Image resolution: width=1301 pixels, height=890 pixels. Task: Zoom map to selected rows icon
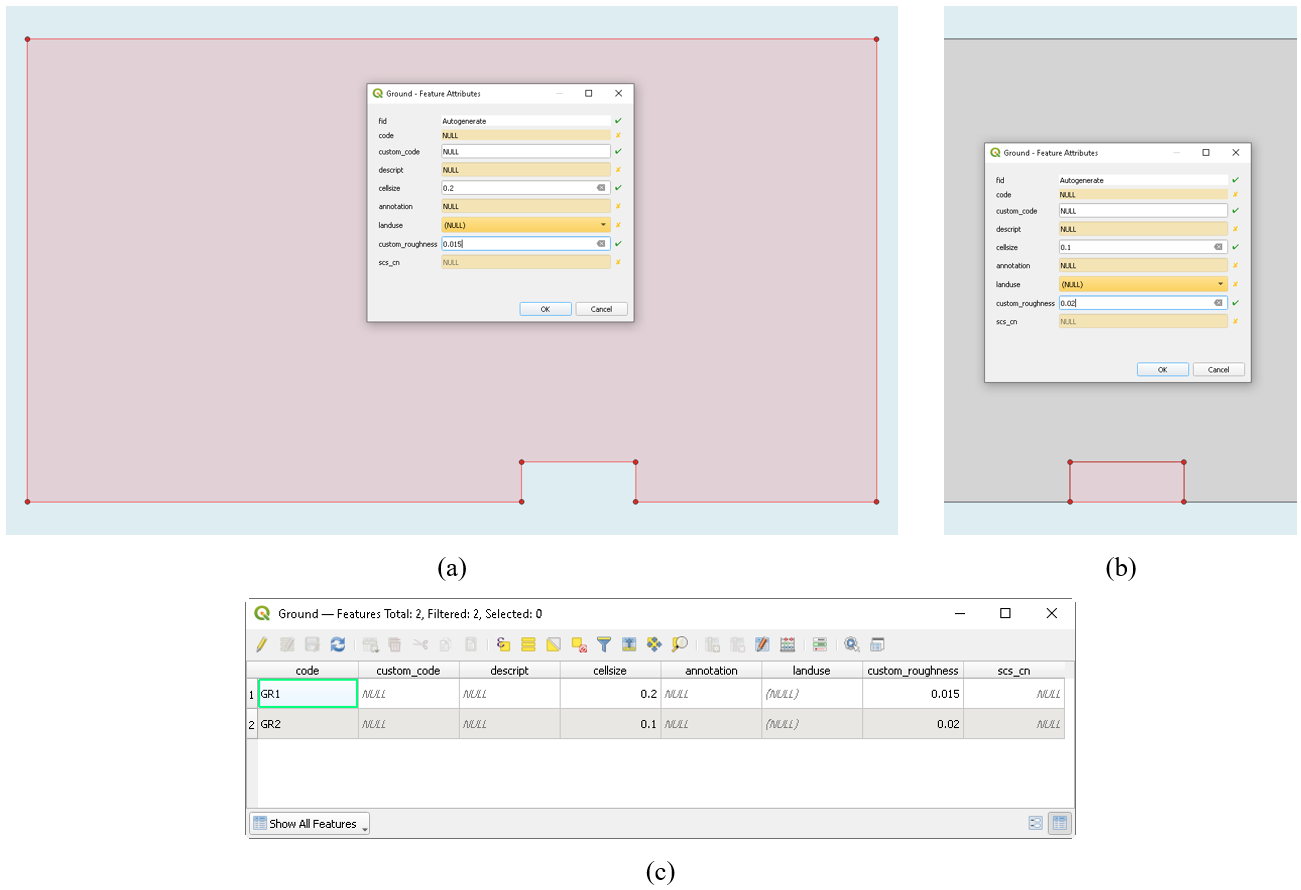680,645
